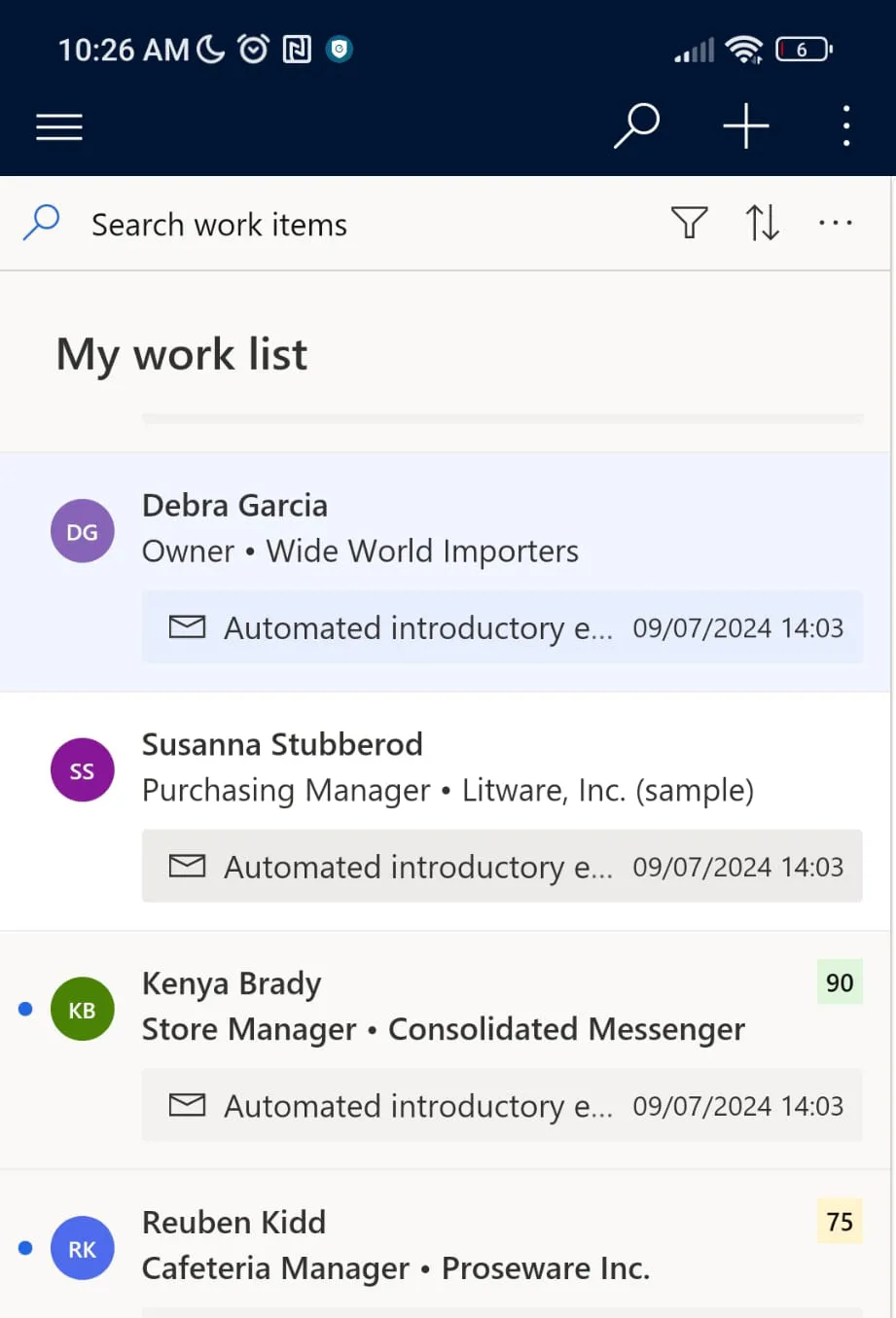Tap the RK avatar for Reuben Kidd
The image size is (896, 1318).
(82, 1249)
